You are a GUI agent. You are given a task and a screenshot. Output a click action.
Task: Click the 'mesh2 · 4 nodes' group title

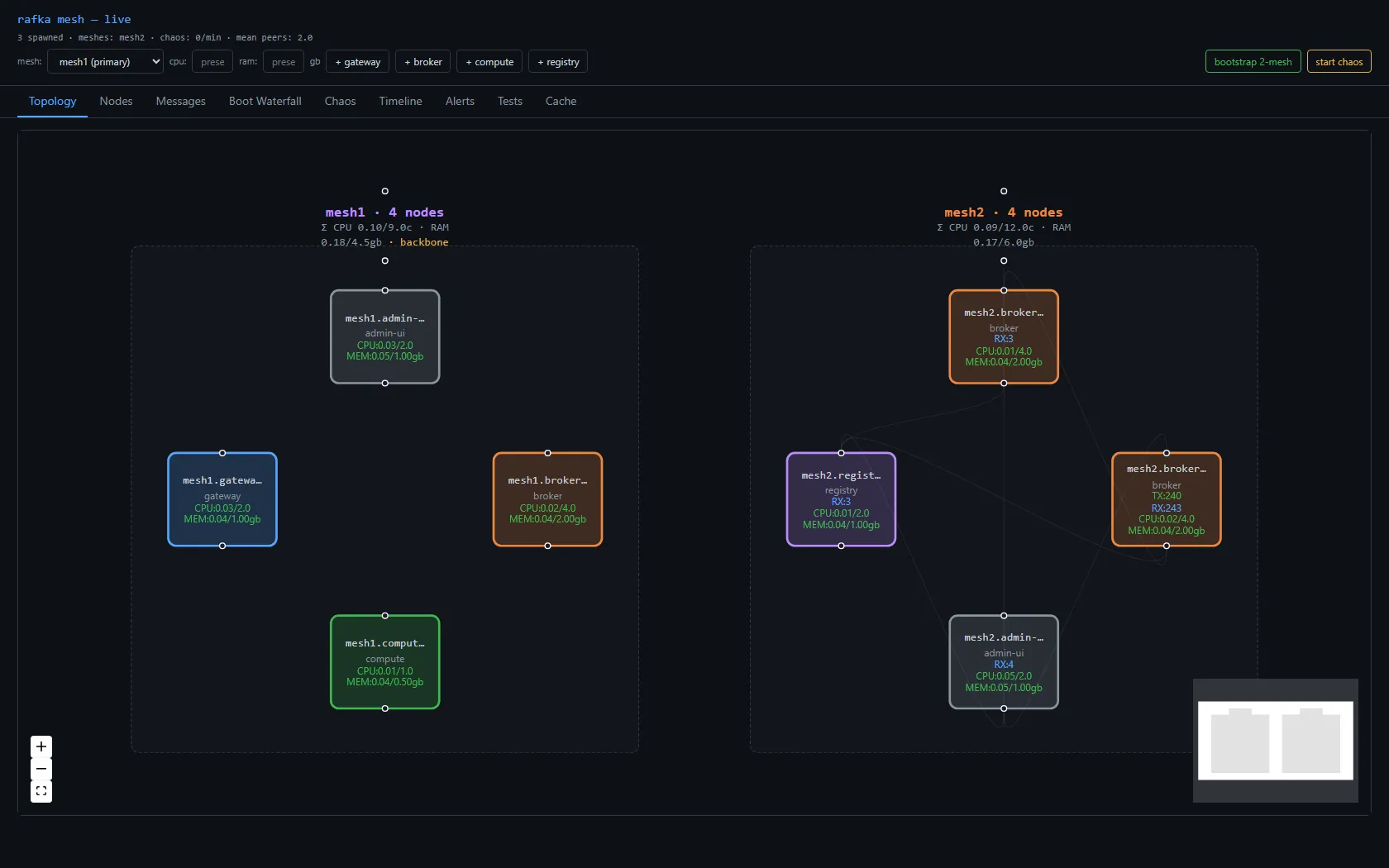[1004, 212]
